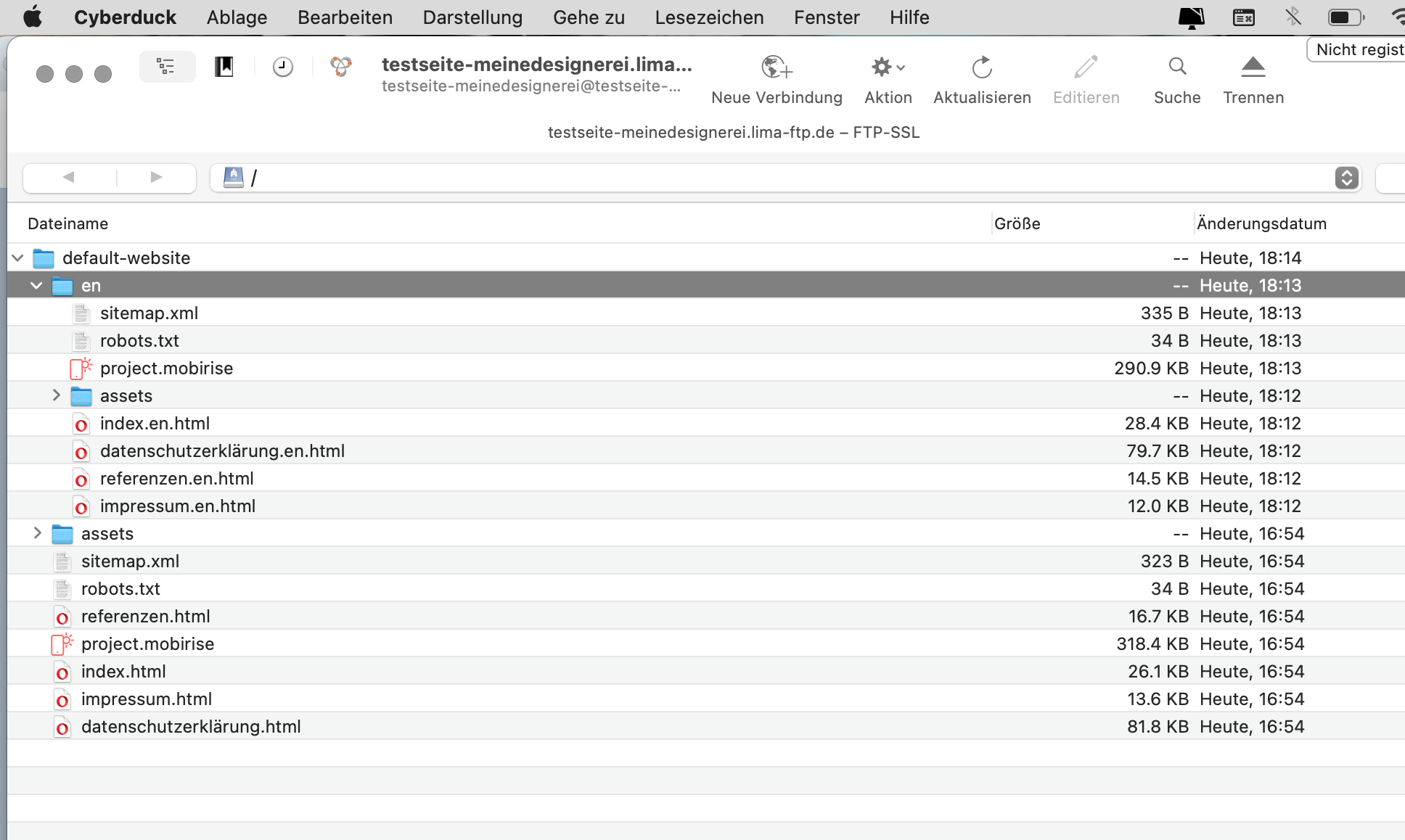Viewport: 1405px width, 840px height.
Task: Click the Suche magnifier icon
Action: (x=1176, y=67)
